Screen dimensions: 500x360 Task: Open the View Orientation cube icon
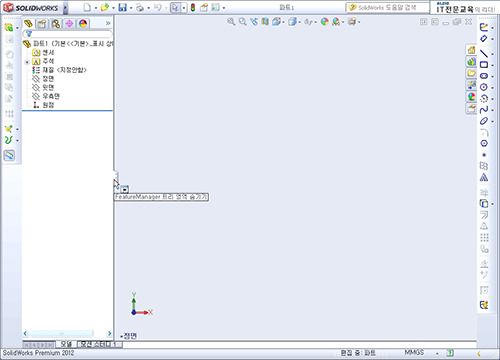click(x=276, y=22)
